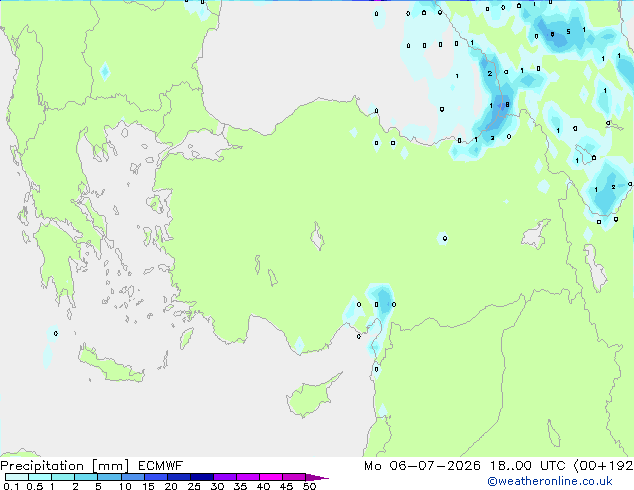
Task: Choose the 15–20 mm legend swatch
Action: coord(156,477)
